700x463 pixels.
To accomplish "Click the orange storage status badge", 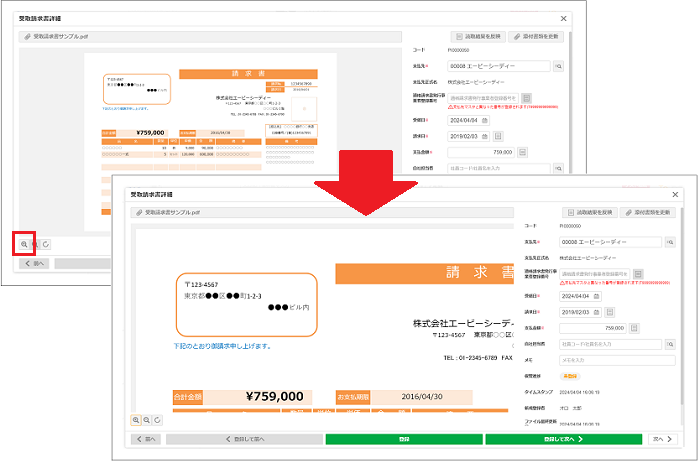I will pos(570,376).
